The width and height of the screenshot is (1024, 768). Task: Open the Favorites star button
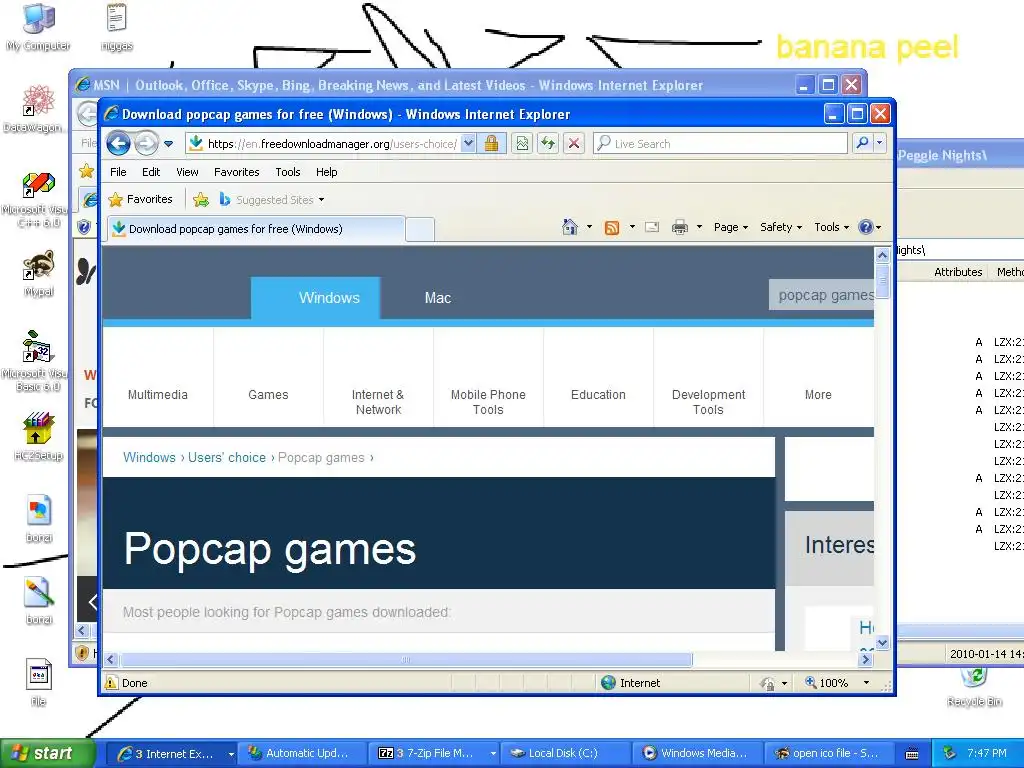[140, 199]
